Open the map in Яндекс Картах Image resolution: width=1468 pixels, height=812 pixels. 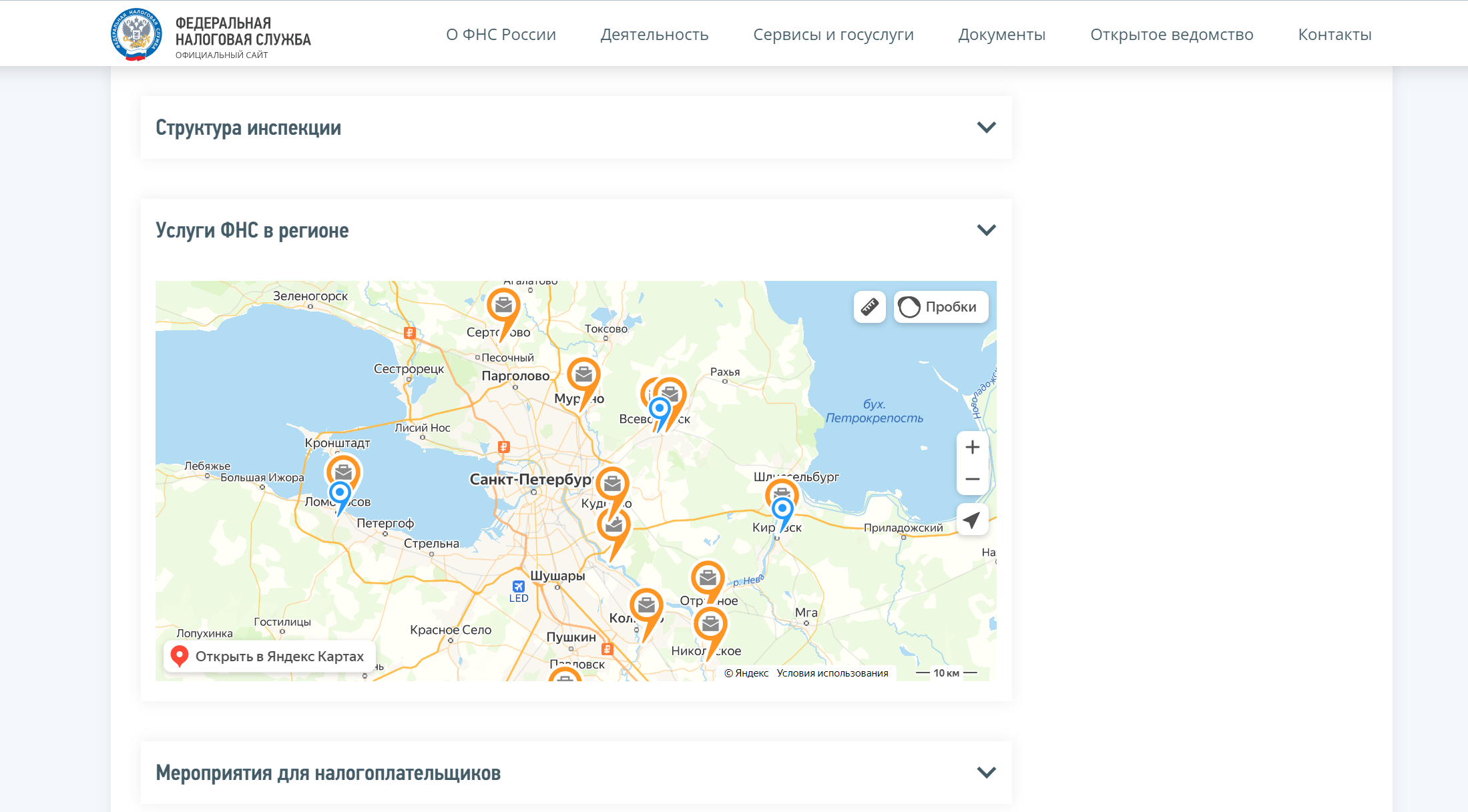click(270, 657)
